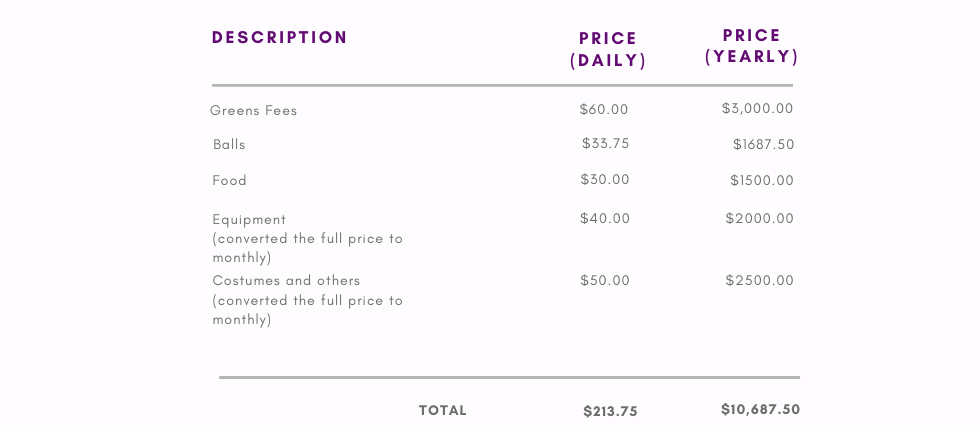
Task: Click the $1500.00 yearly food price
Action: pos(762,181)
